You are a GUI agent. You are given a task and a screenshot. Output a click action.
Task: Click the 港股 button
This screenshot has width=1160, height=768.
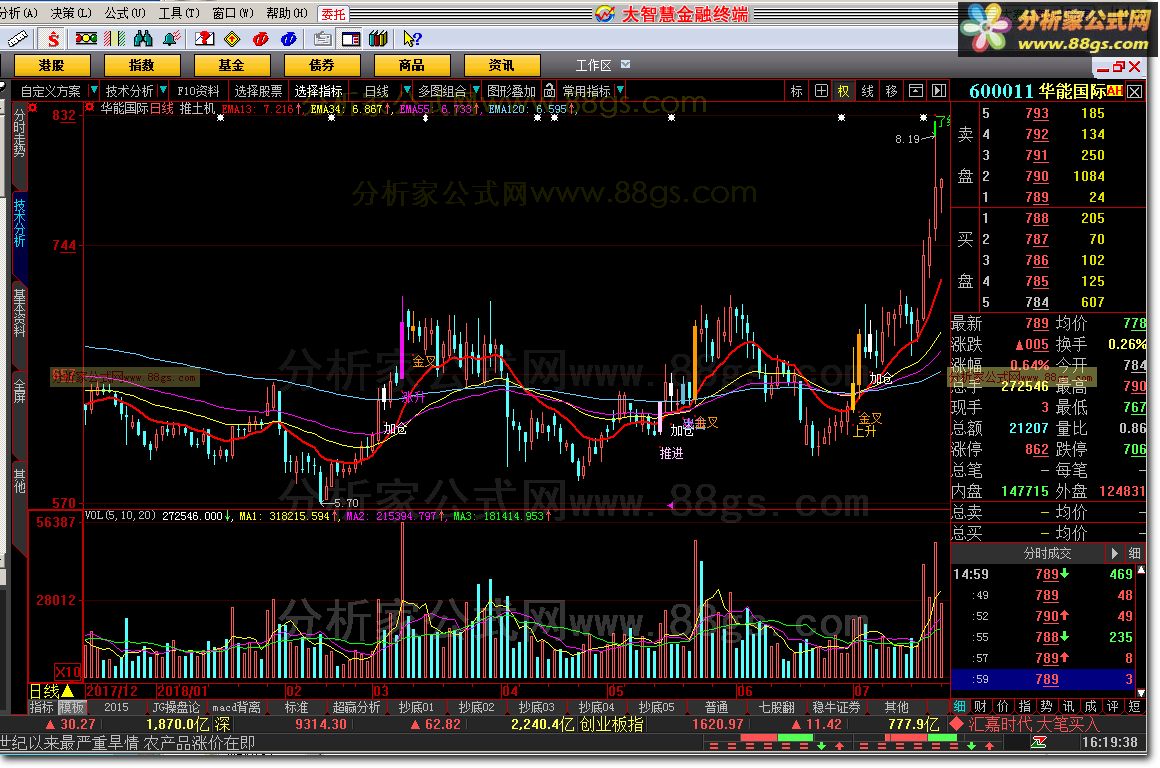click(52, 65)
